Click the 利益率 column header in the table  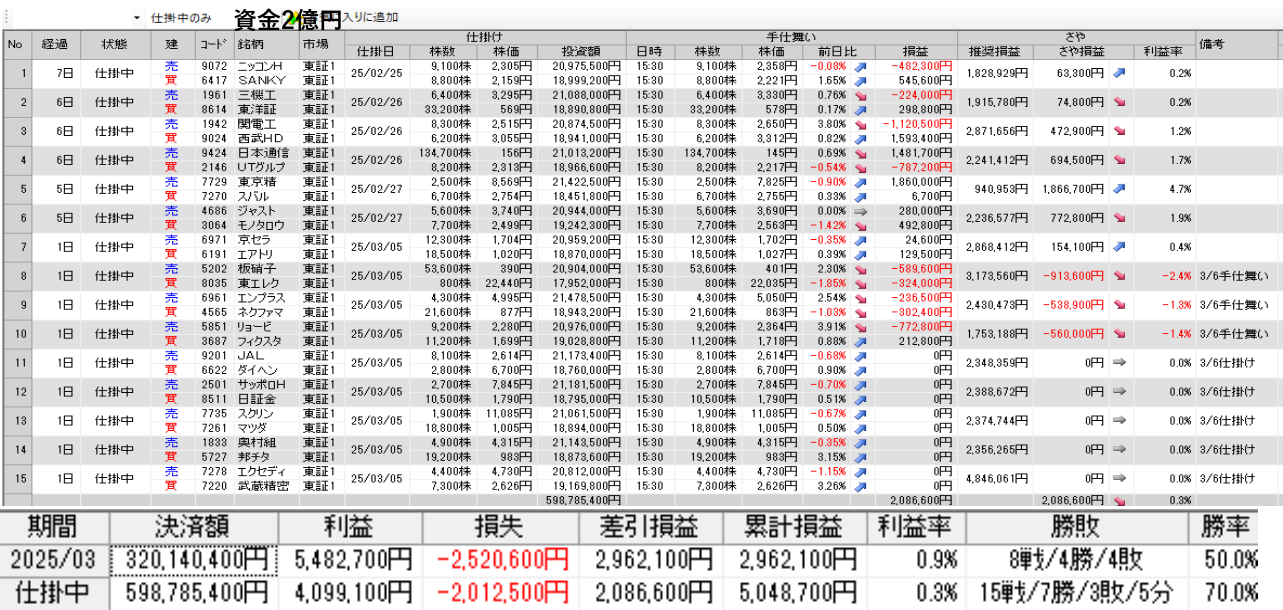[1164, 51]
